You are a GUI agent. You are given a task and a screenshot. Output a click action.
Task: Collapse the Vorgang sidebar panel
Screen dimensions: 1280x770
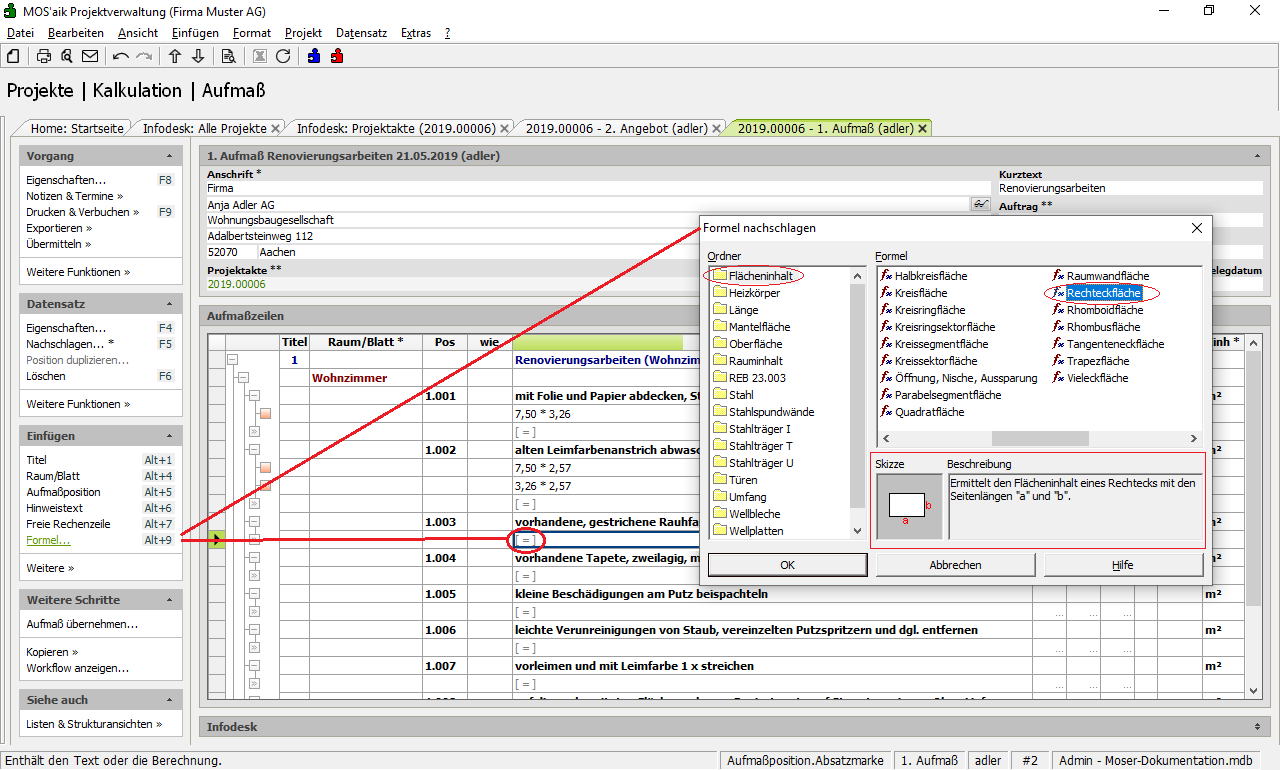[x=169, y=157]
